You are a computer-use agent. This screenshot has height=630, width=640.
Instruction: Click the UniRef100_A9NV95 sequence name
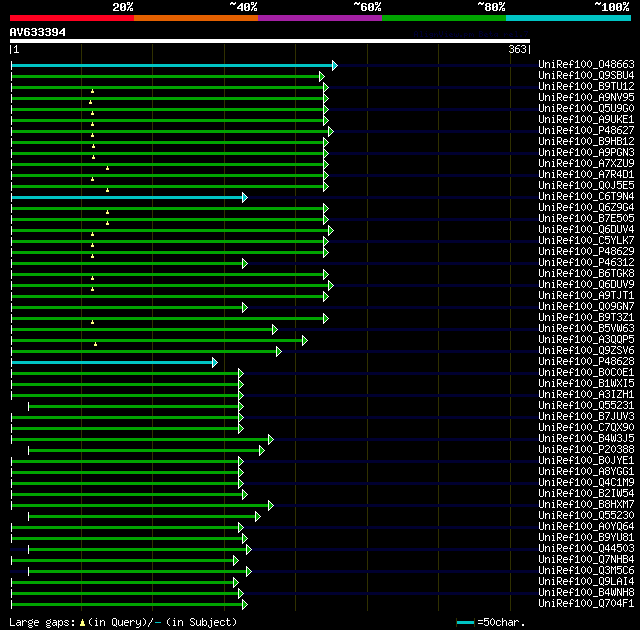(586, 97)
